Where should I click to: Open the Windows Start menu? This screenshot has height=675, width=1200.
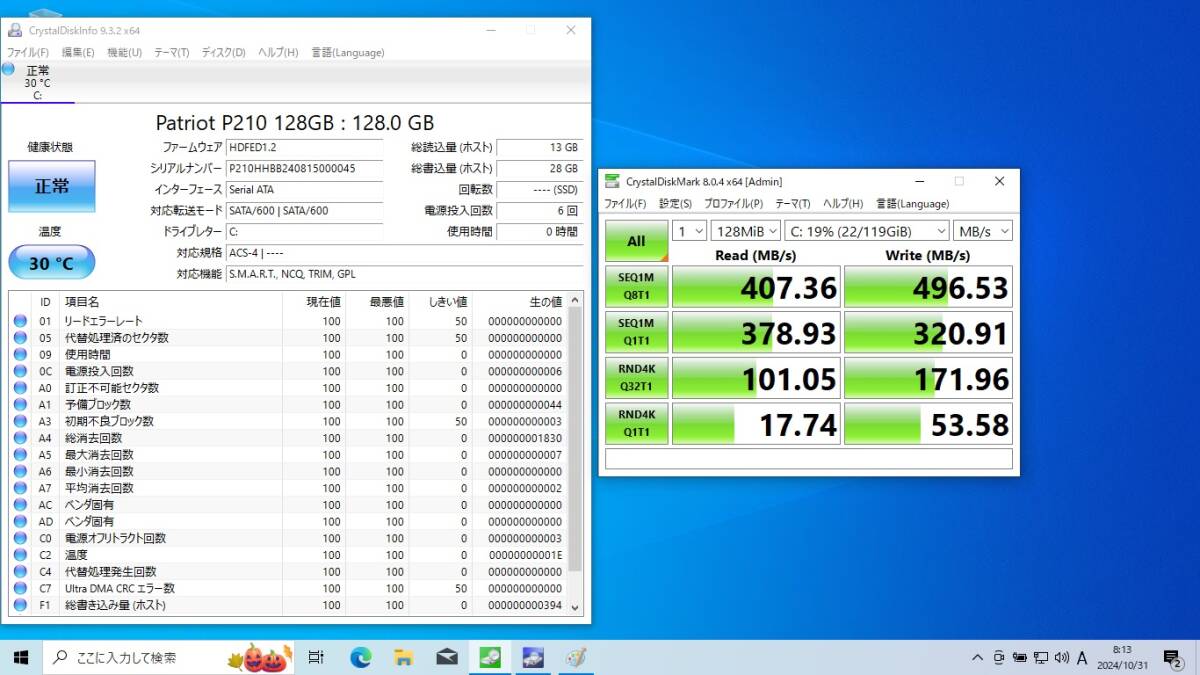click(x=20, y=657)
